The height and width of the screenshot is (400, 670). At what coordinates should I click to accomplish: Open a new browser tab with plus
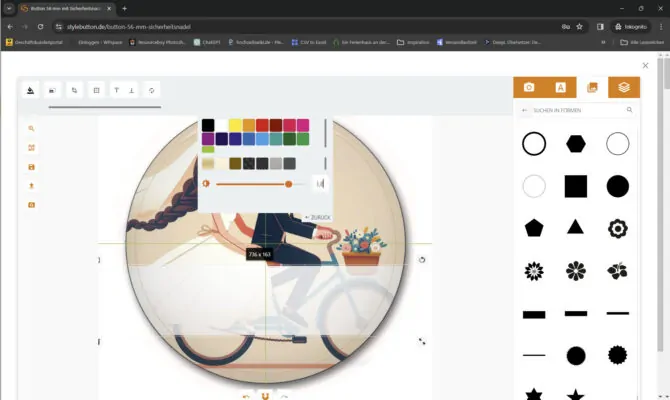124,9
